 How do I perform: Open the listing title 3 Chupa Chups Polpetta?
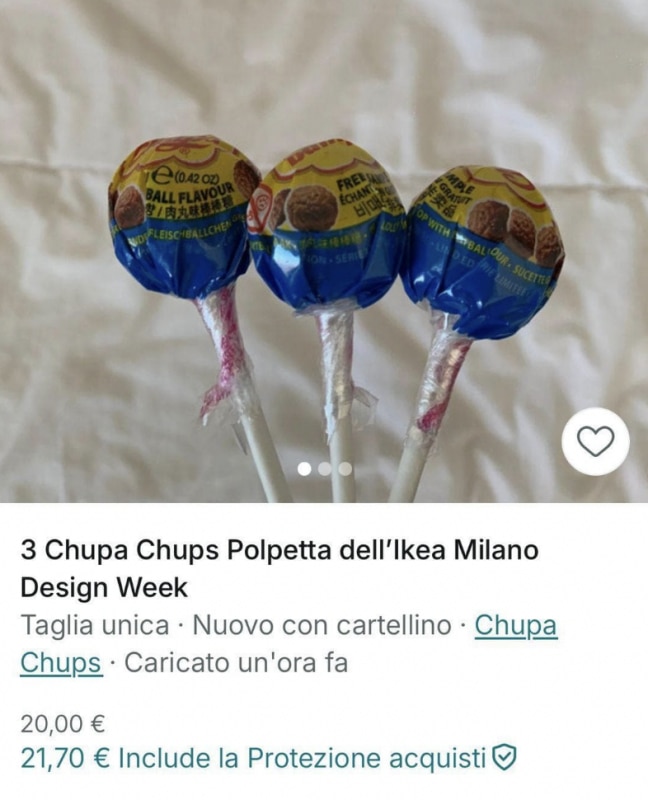[279, 551]
